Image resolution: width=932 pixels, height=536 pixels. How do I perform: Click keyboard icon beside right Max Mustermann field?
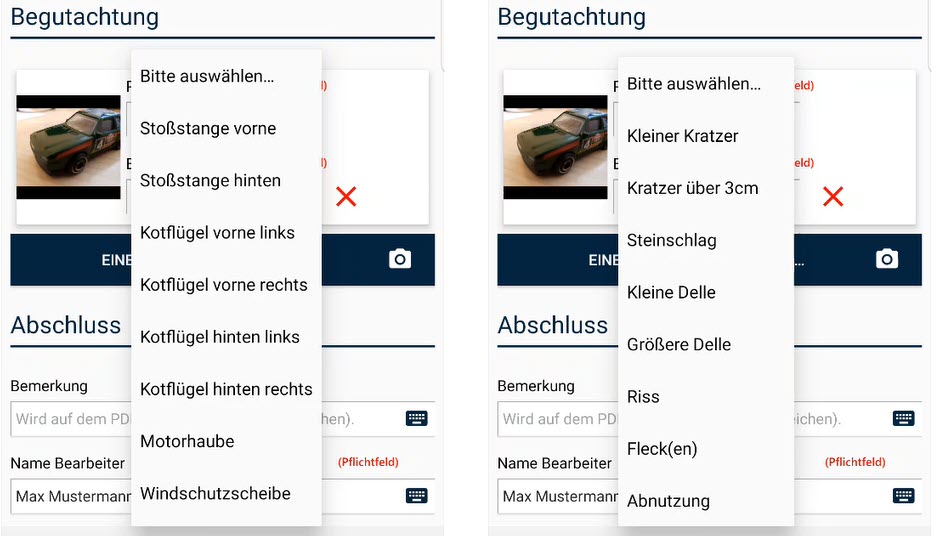click(903, 496)
